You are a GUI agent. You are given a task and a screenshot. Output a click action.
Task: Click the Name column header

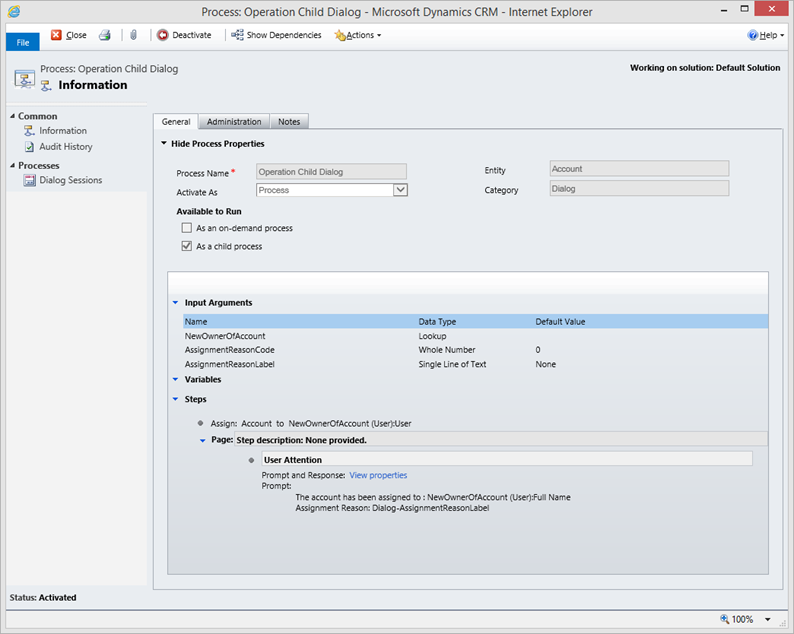196,322
